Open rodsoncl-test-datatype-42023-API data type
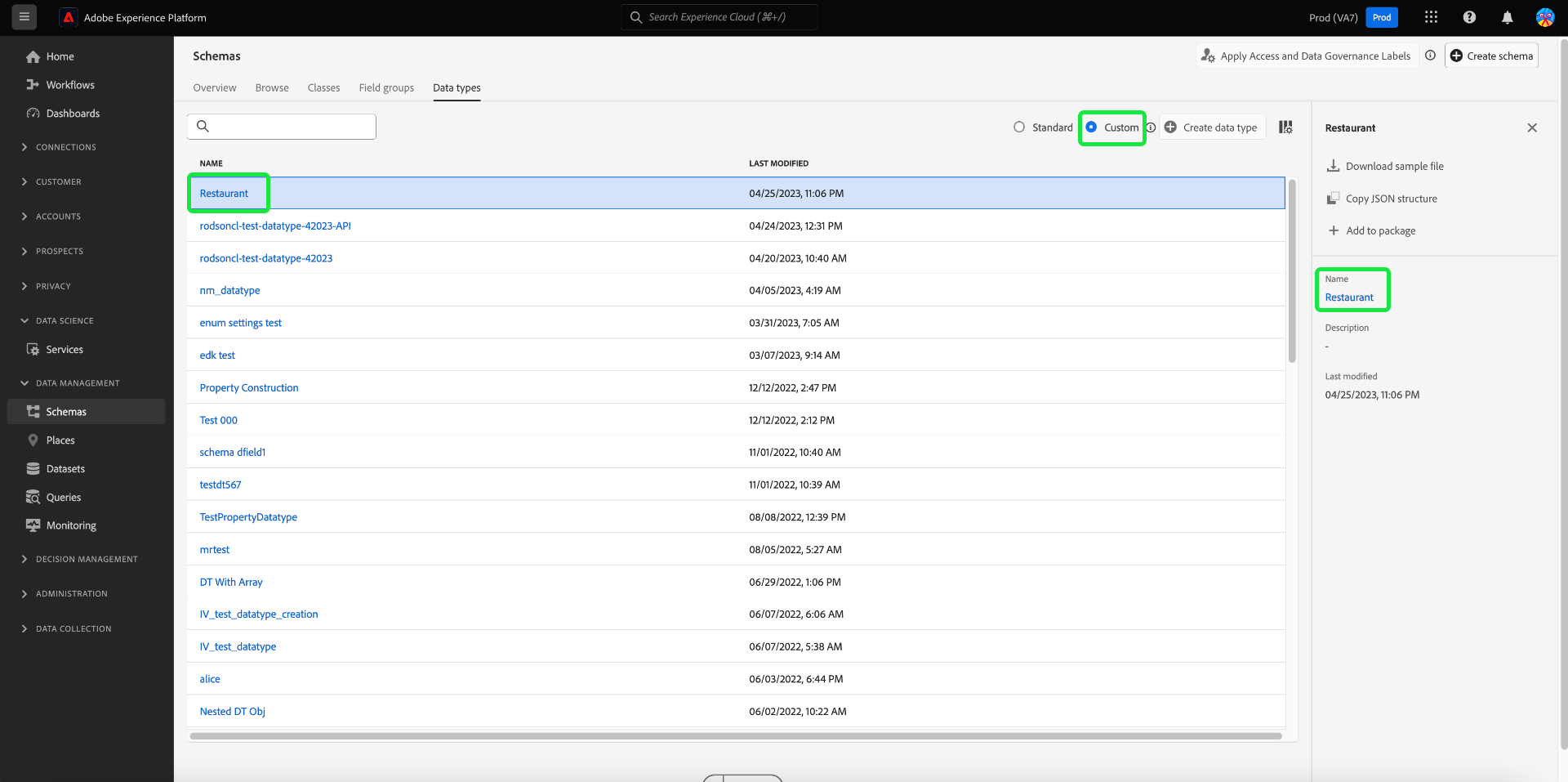The width and height of the screenshot is (1568, 782). tap(275, 226)
